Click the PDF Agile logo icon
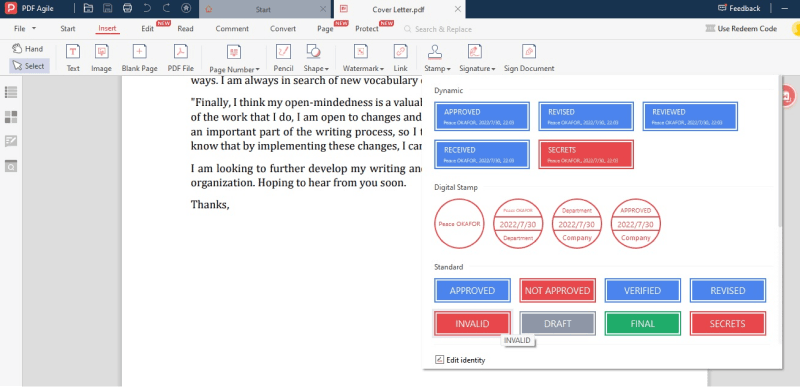 click(x=11, y=8)
